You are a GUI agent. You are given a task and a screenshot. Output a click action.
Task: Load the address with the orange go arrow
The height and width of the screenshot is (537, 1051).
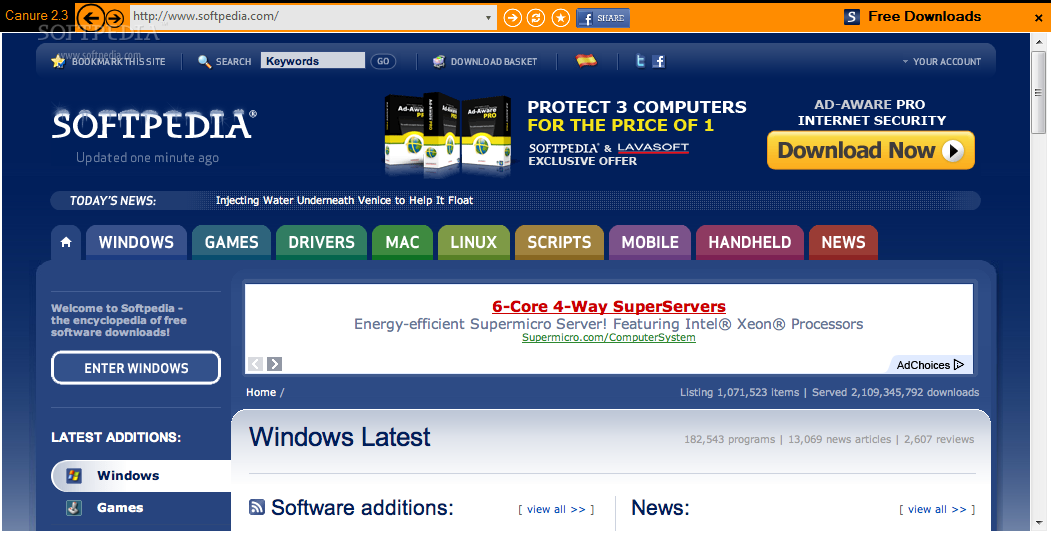pyautogui.click(x=512, y=17)
